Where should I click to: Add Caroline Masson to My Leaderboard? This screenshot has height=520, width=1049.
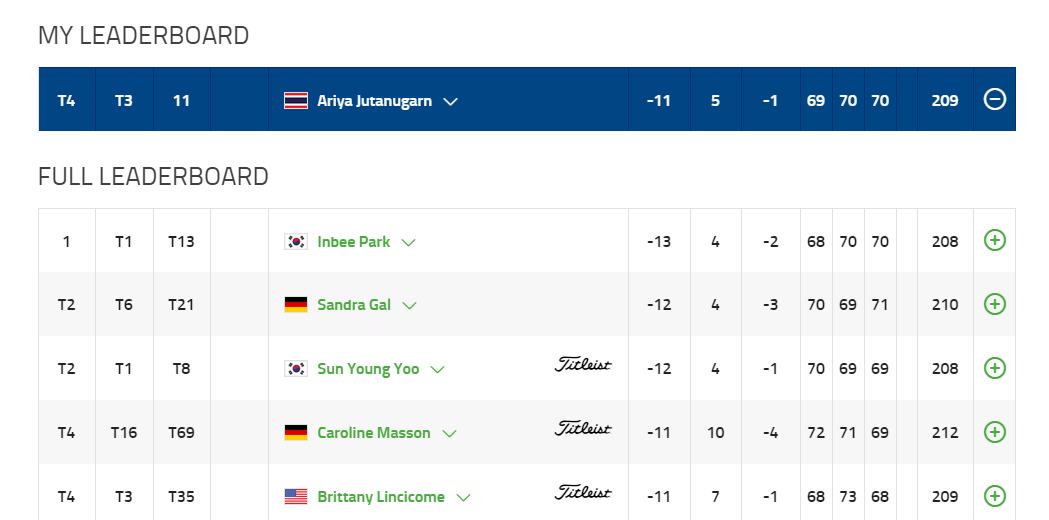[x=994, y=432]
